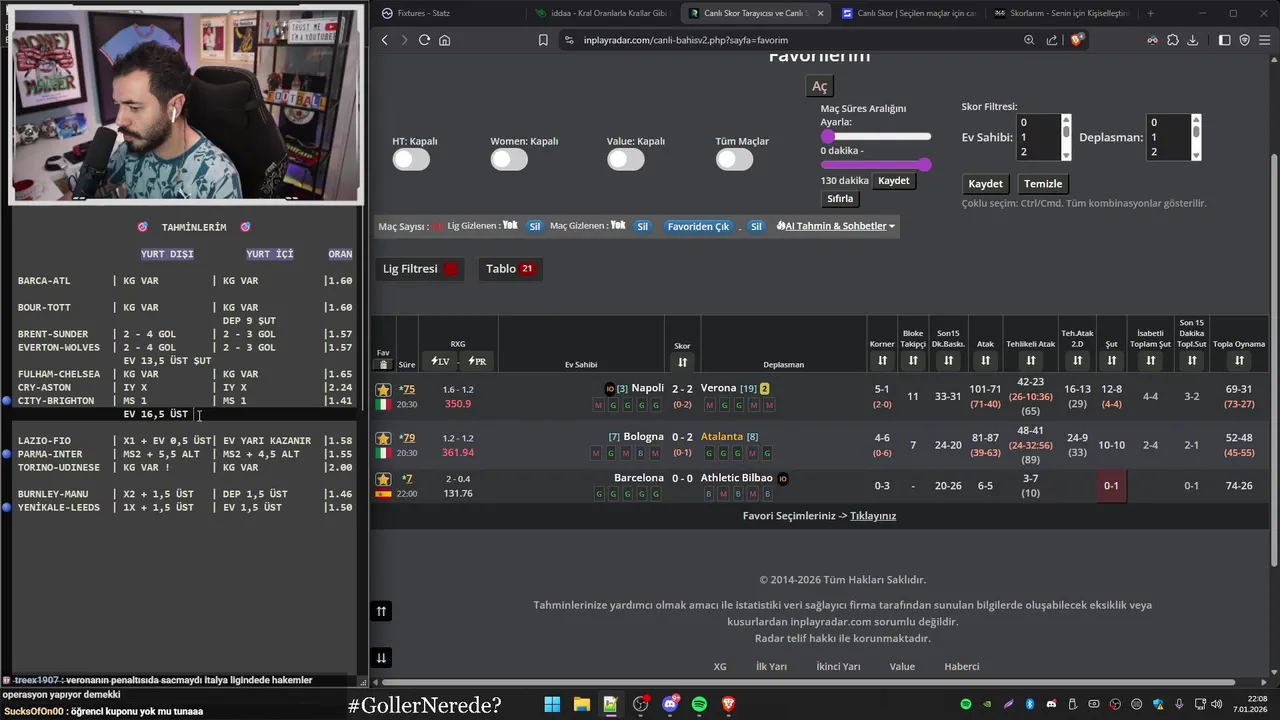Open Spotify from the taskbar
Image resolution: width=1280 pixels, height=720 pixels.
(x=699, y=704)
